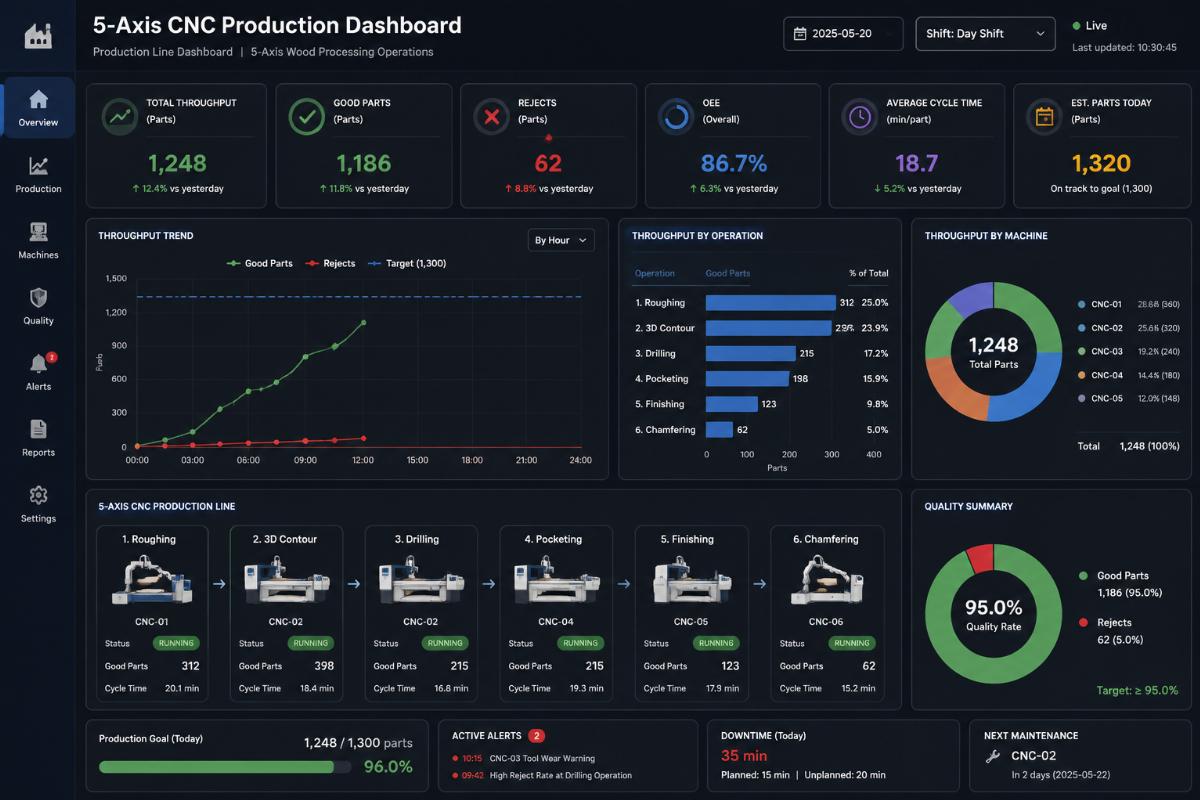Click 1,248 Total Parts donut center

click(x=993, y=351)
